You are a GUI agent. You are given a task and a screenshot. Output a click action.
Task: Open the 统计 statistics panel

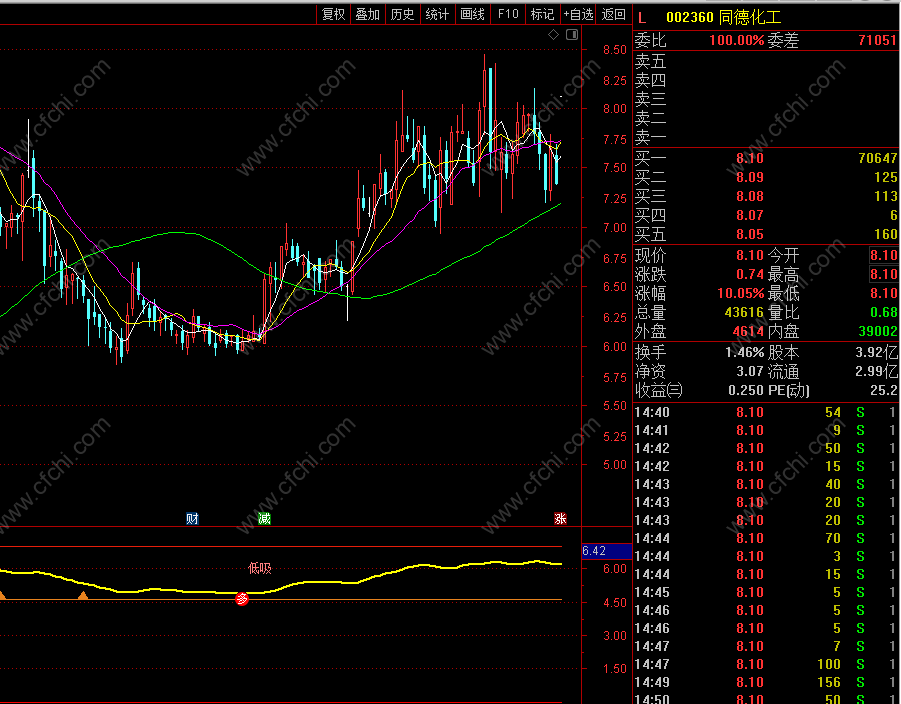[437, 14]
